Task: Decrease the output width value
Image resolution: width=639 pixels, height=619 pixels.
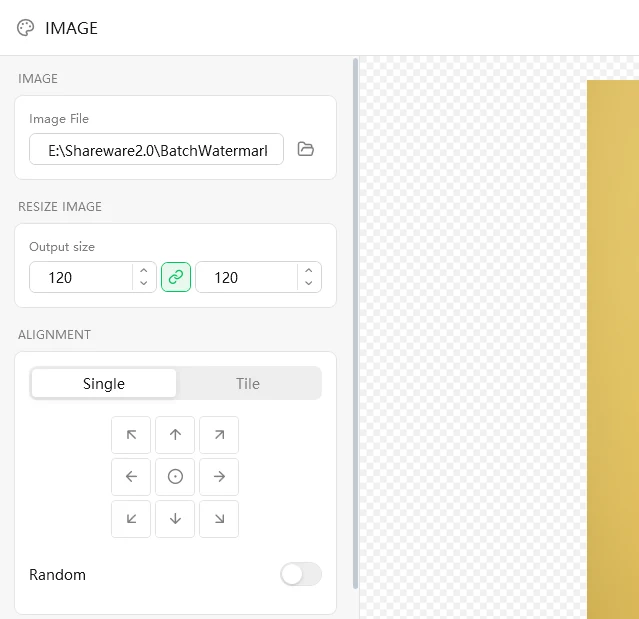Action: click(x=143, y=283)
